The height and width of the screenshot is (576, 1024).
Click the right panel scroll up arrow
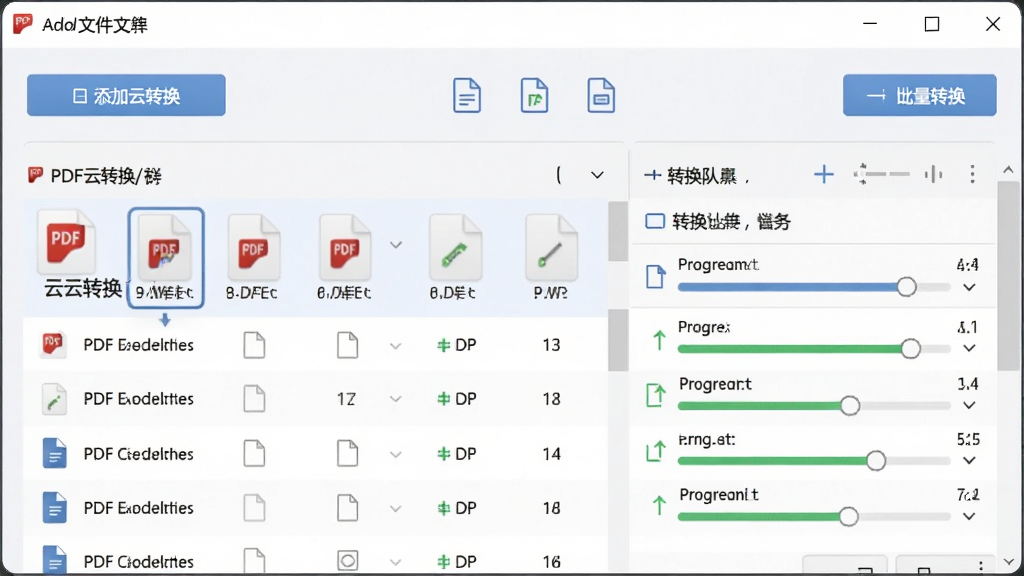(x=1008, y=170)
